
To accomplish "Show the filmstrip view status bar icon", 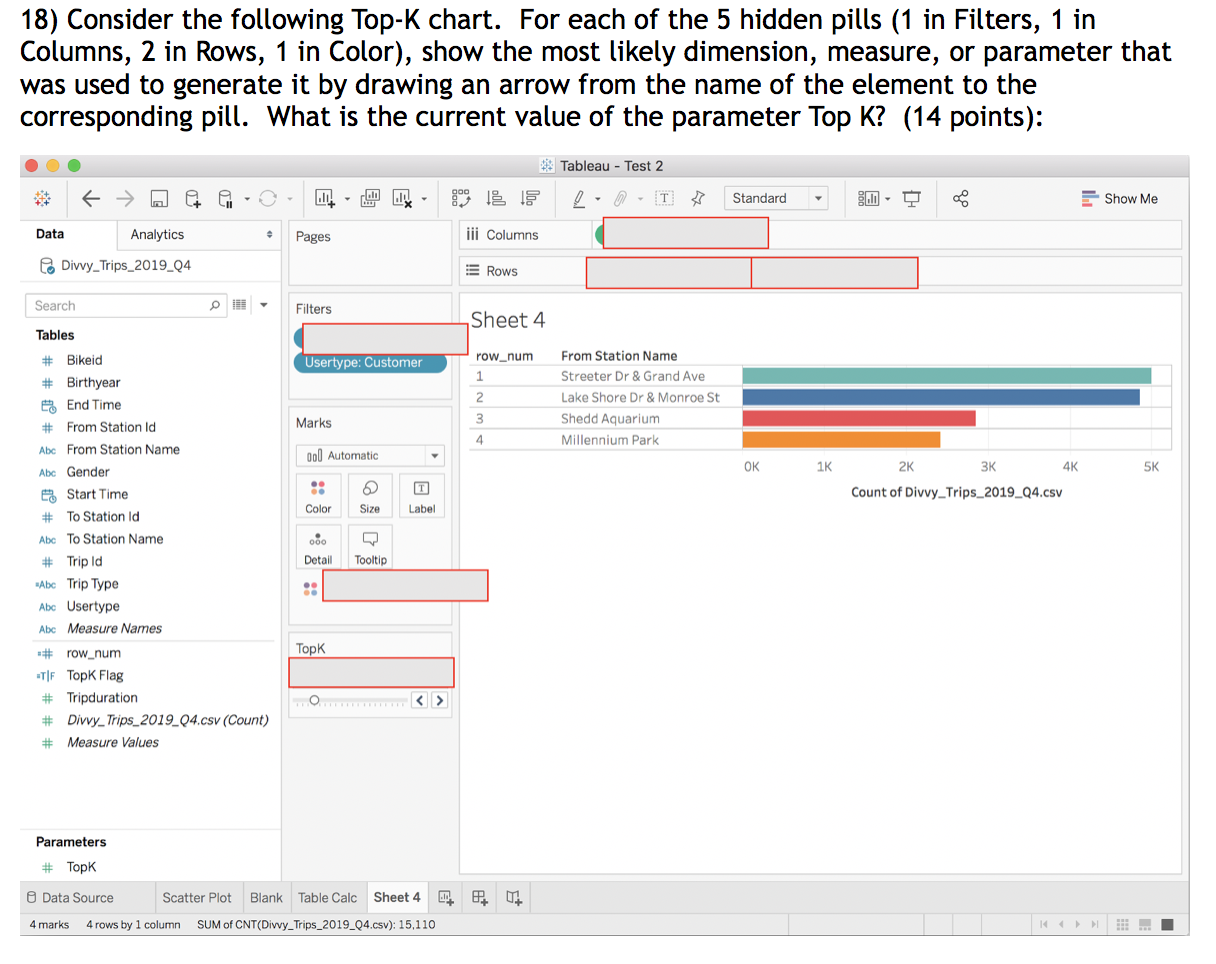I will click(x=1145, y=924).
